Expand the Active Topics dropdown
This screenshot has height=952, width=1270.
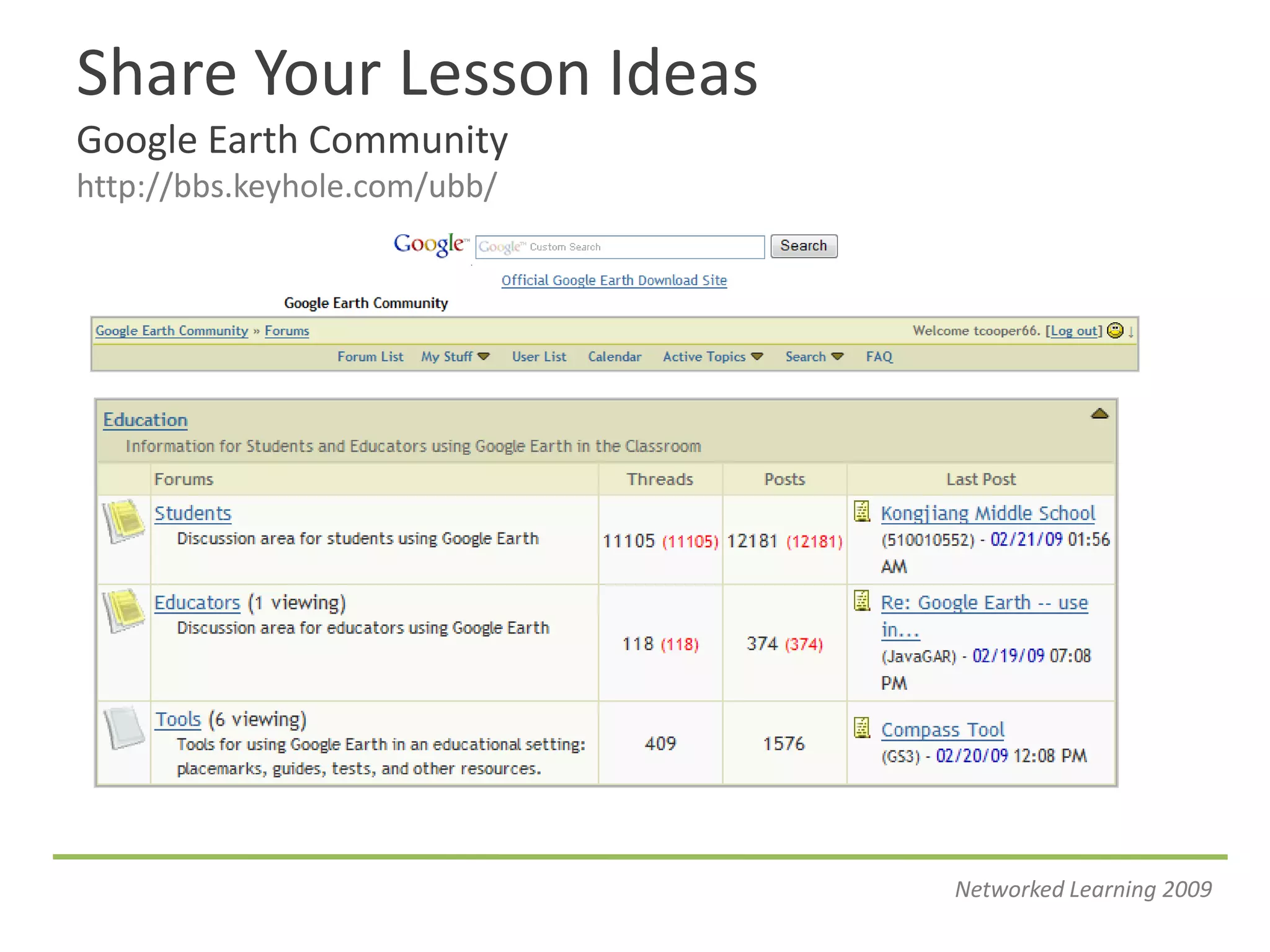[x=713, y=357]
